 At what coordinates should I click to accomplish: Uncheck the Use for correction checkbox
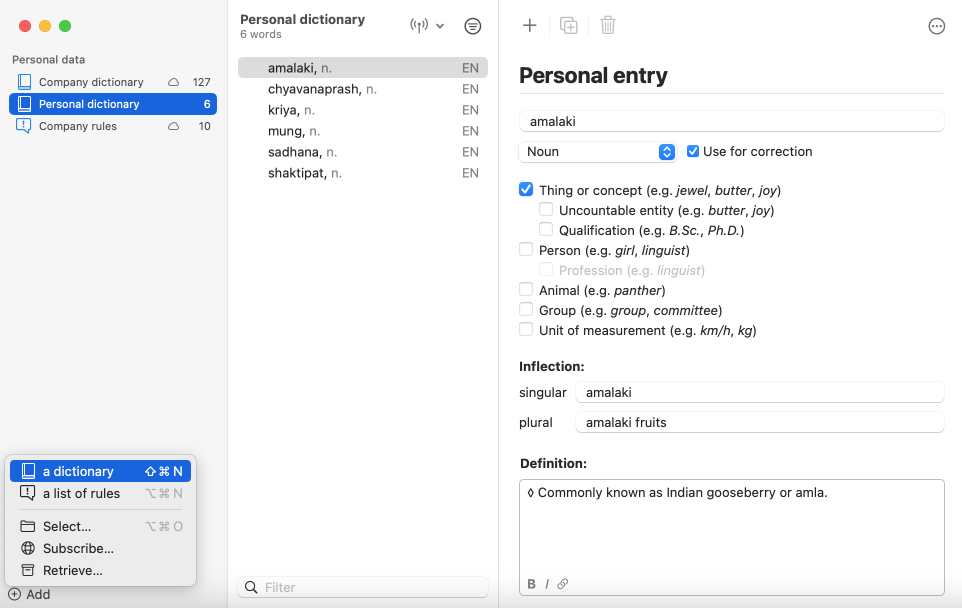pyautogui.click(x=693, y=151)
